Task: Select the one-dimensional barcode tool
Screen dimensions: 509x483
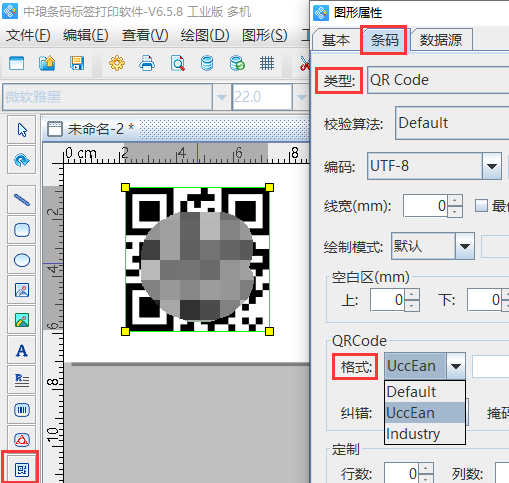Action: click(x=22, y=410)
